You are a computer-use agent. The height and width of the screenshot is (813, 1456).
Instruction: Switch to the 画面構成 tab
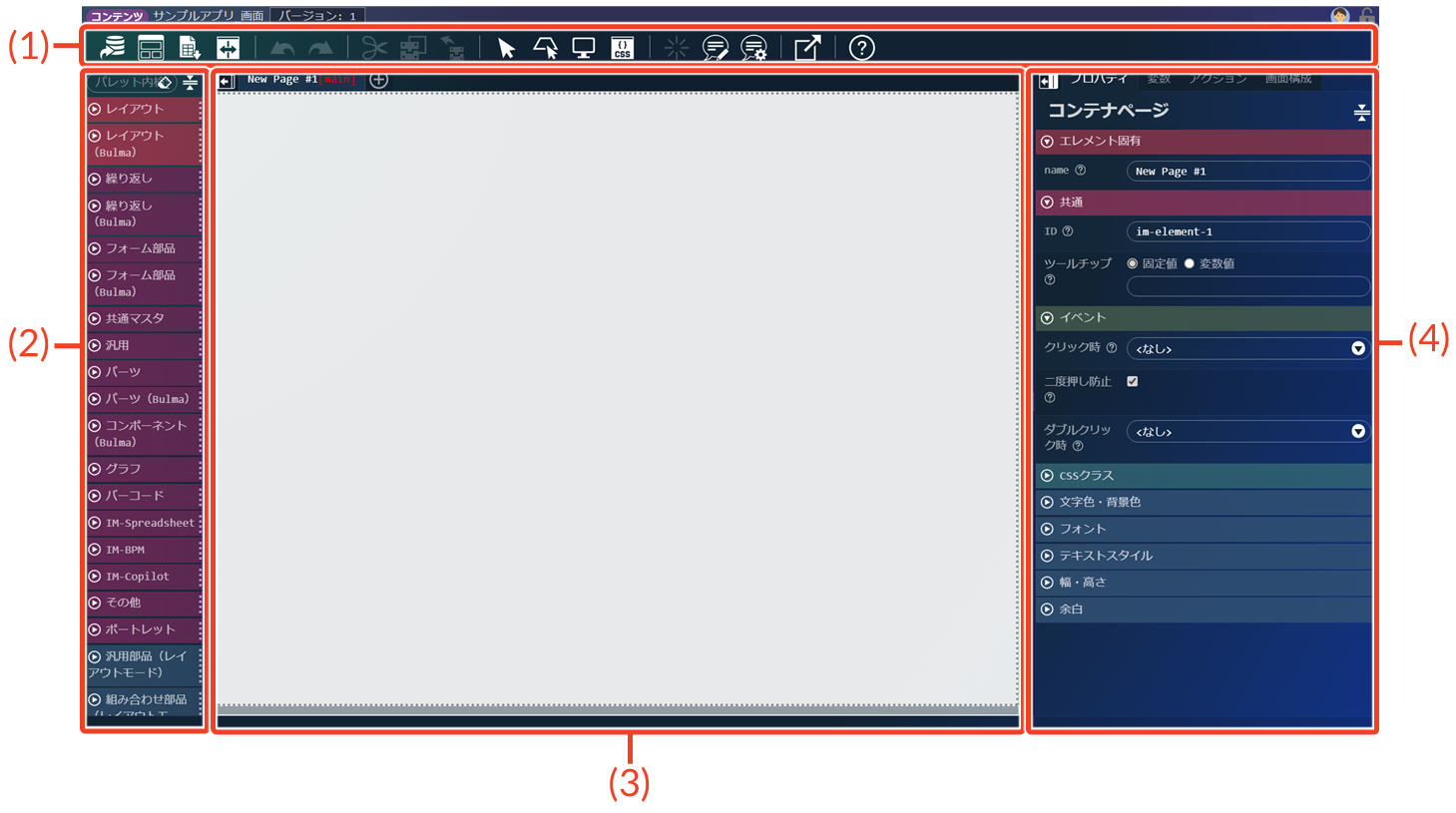(x=1288, y=79)
